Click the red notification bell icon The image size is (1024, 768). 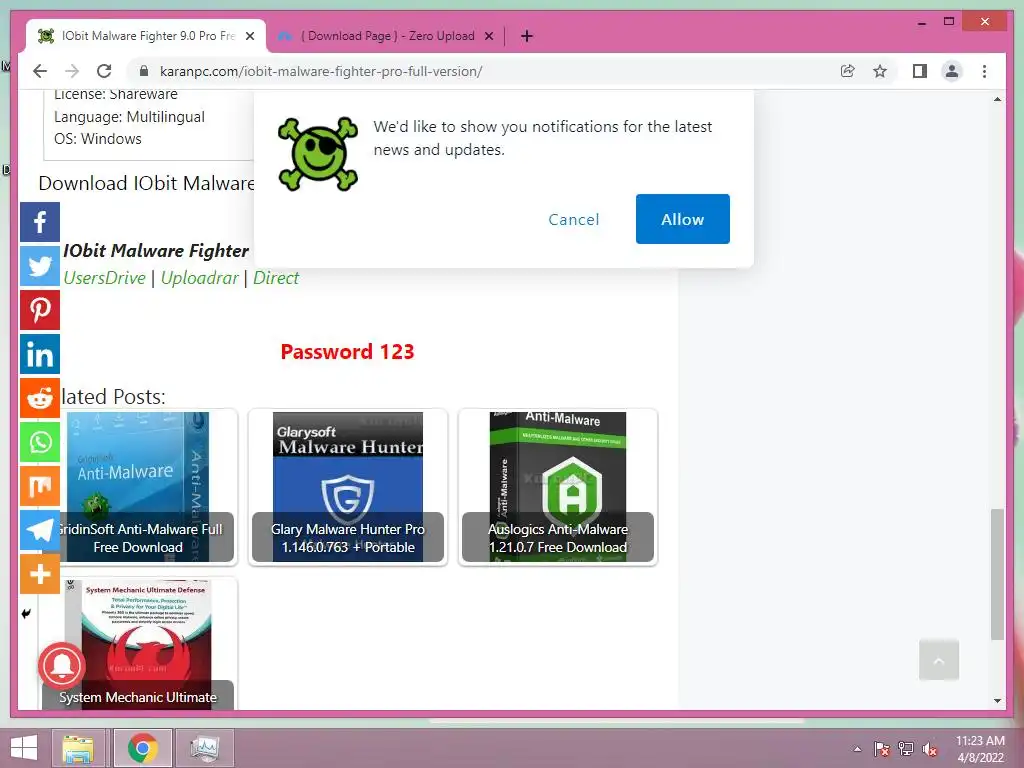[61, 665]
